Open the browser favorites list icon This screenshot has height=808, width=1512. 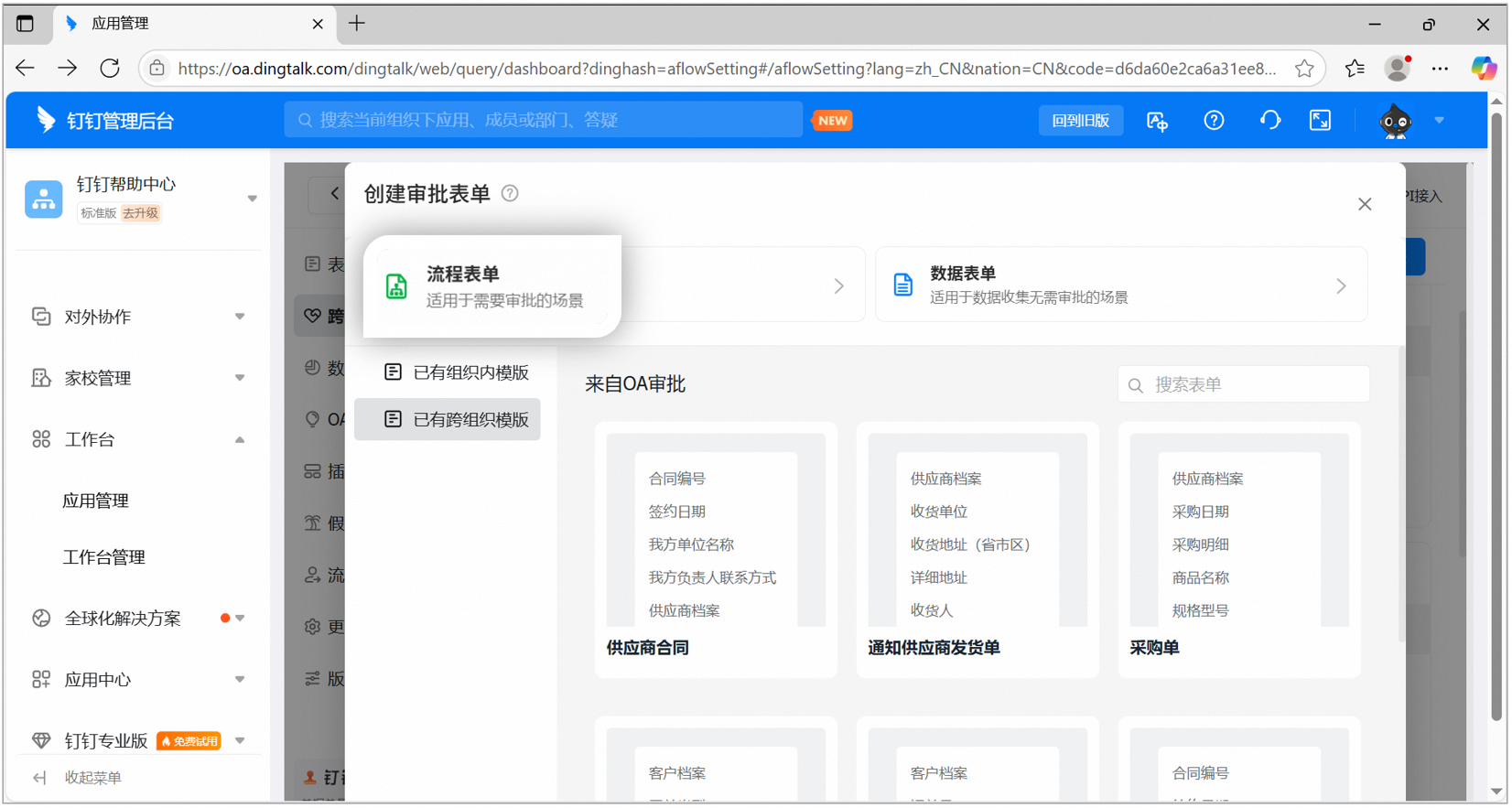[x=1355, y=69]
